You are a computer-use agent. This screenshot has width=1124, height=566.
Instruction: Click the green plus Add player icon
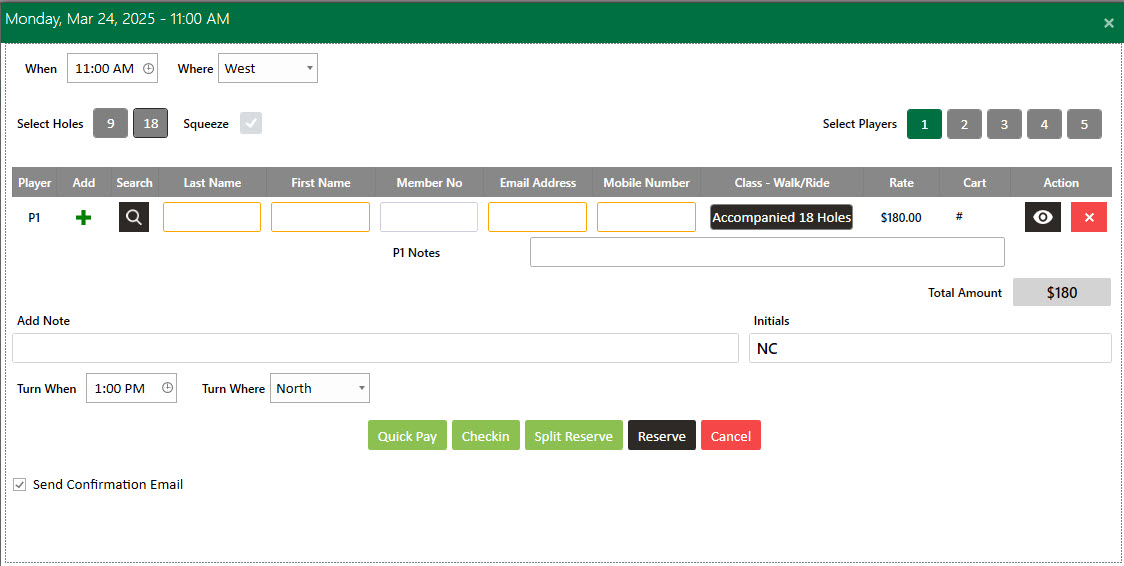[x=83, y=218]
